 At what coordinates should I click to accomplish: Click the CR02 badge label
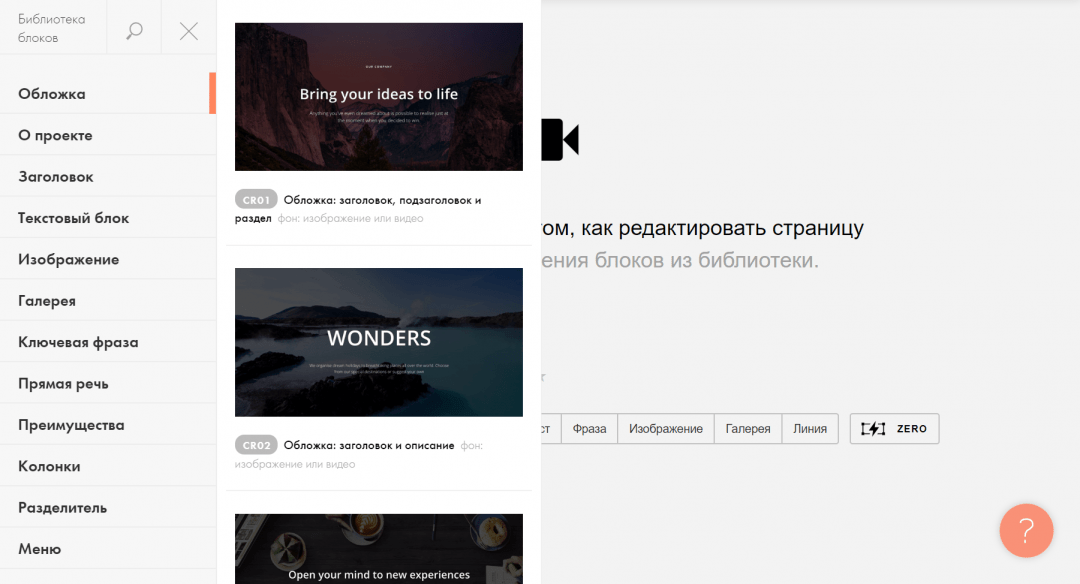[x=256, y=445]
